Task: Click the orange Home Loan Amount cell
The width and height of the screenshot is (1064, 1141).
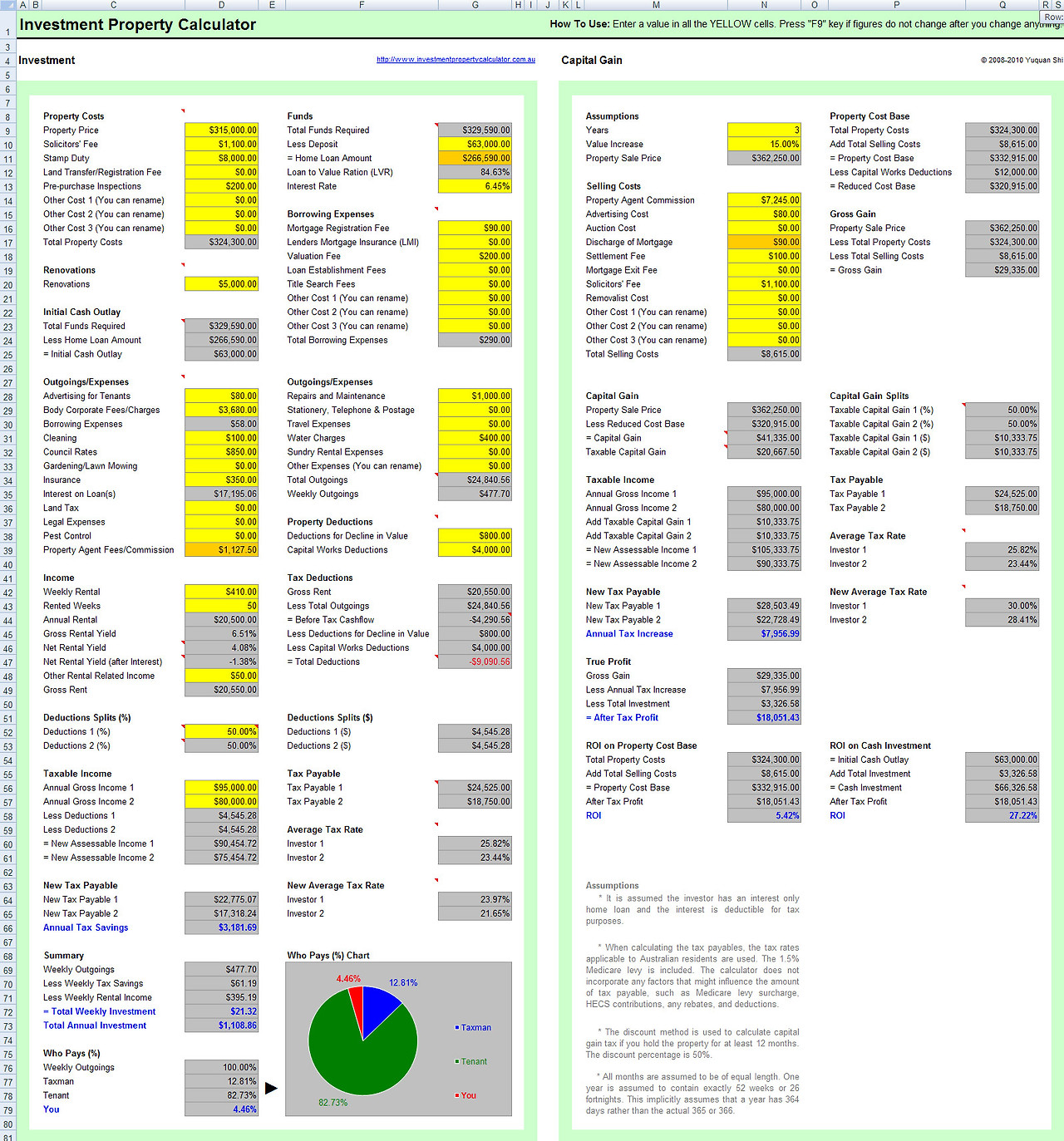Action: 475,158
